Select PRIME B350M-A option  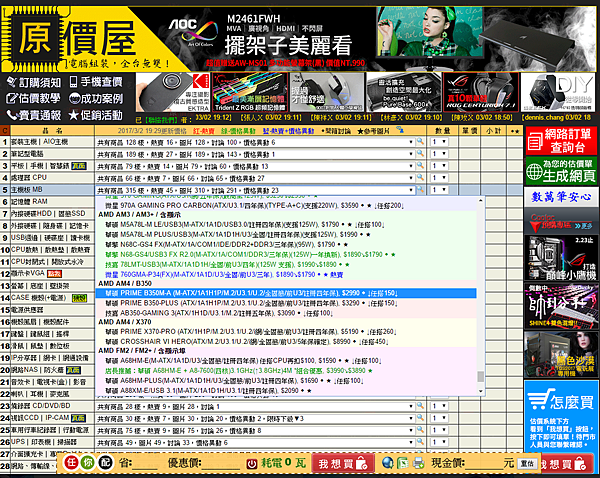pos(286,293)
